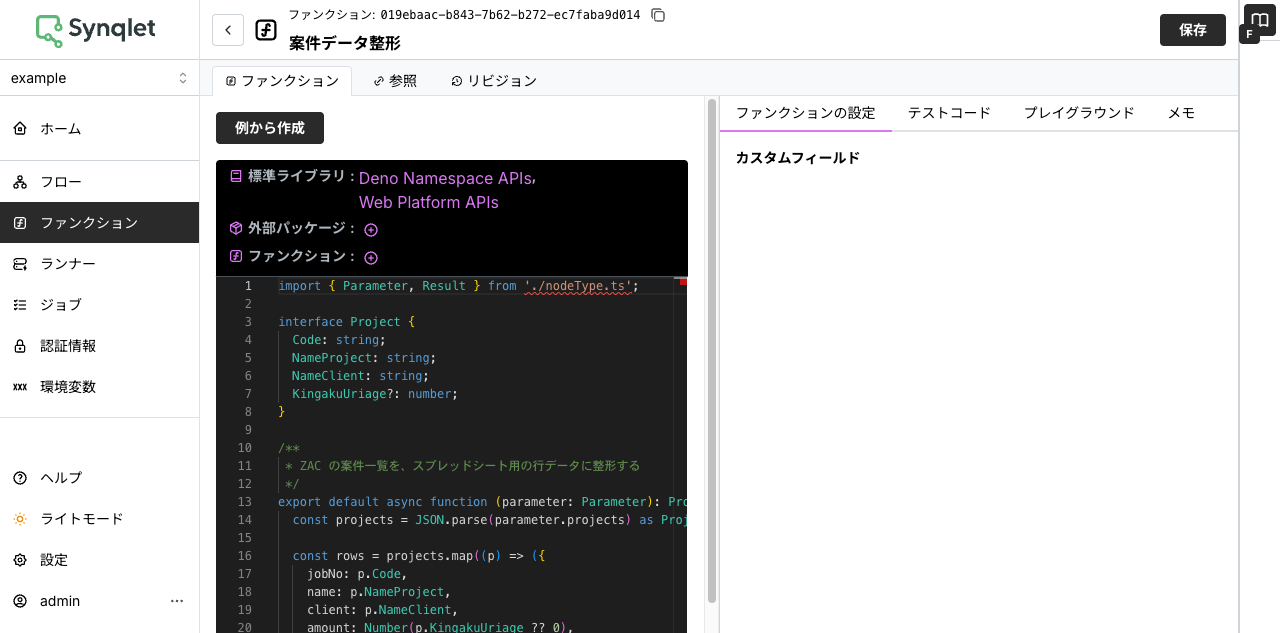
Task: Click the flow icon in sidebar
Action: pyautogui.click(x=20, y=182)
